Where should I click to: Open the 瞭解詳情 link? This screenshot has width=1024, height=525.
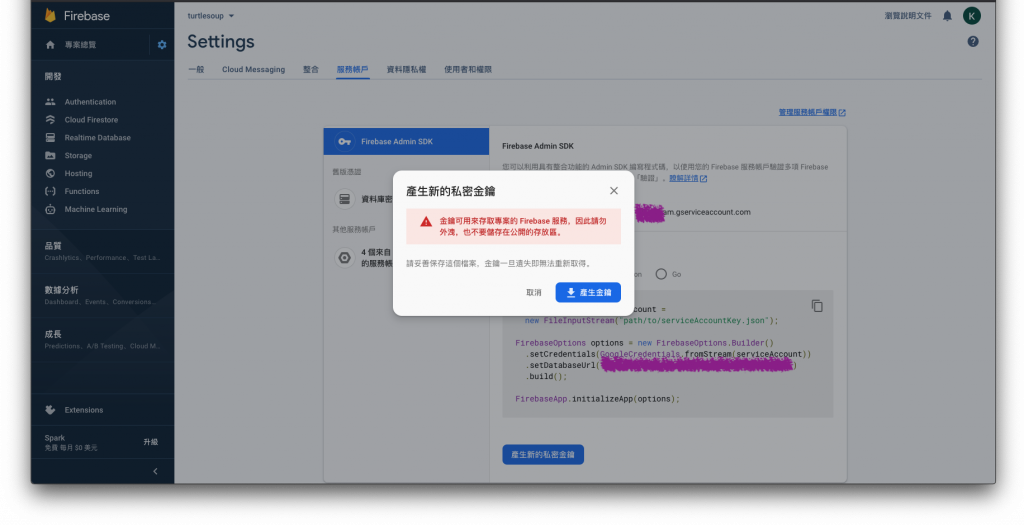click(x=688, y=178)
